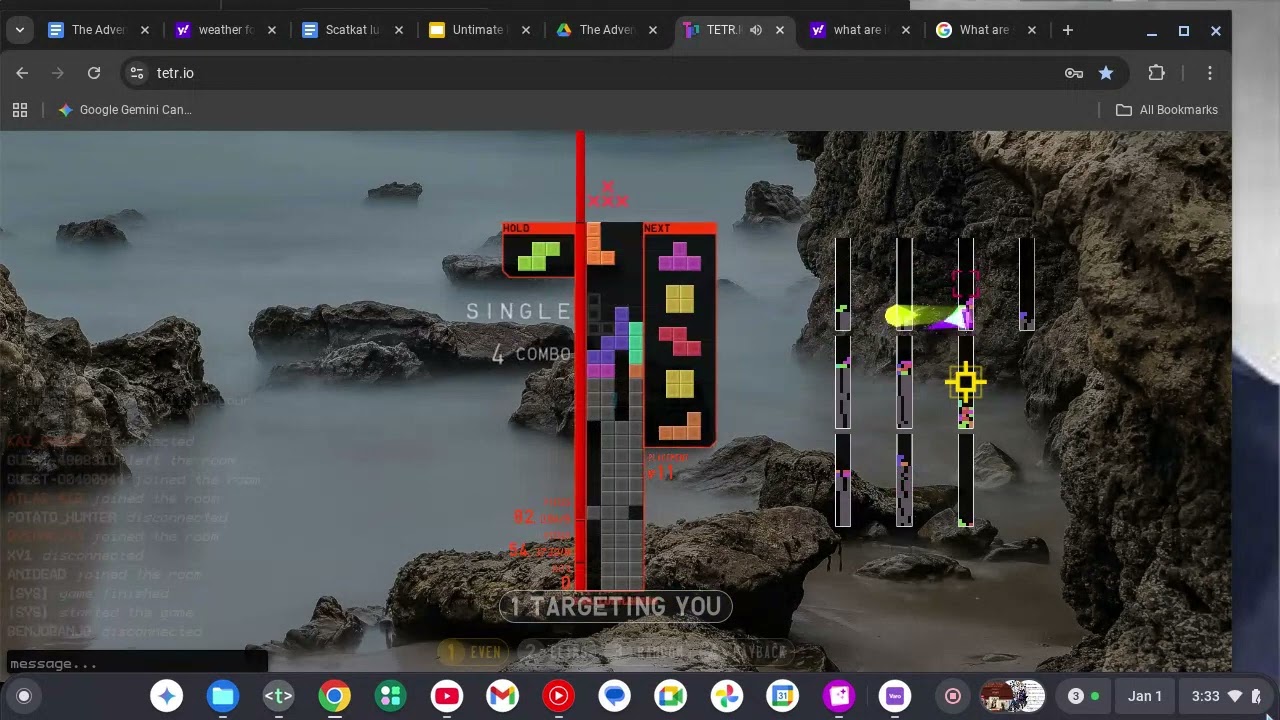The height and width of the screenshot is (720, 1280).
Task: Close the TETR.IO tab
Action: click(x=779, y=30)
